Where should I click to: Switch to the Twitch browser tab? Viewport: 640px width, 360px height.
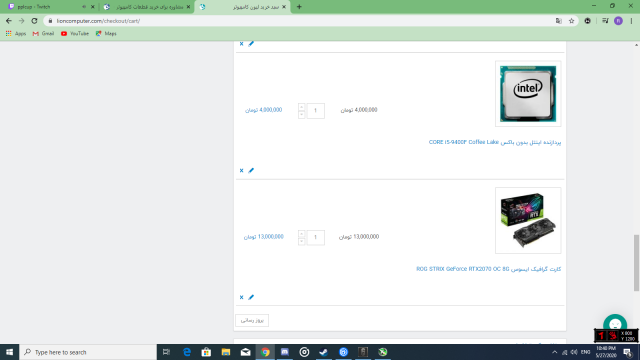[x=45, y=7]
